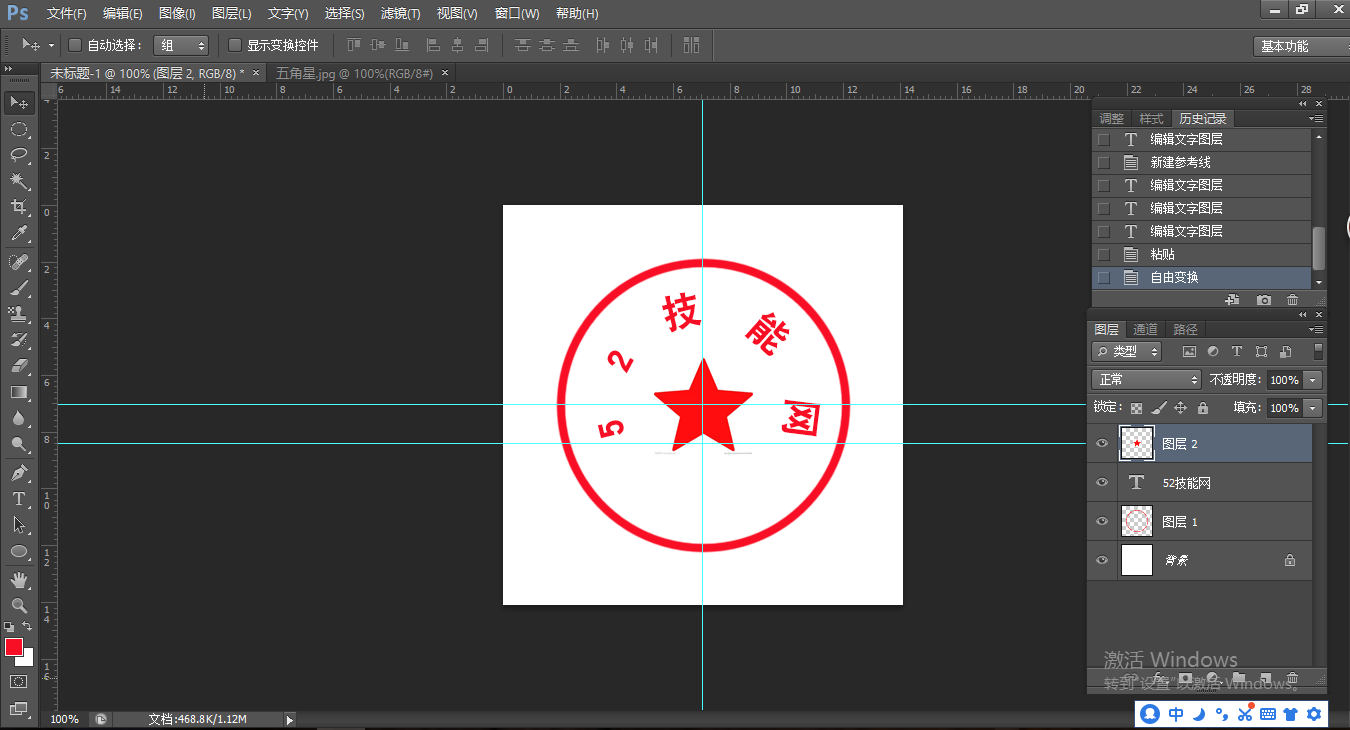Select the Dodge tool

click(x=19, y=444)
